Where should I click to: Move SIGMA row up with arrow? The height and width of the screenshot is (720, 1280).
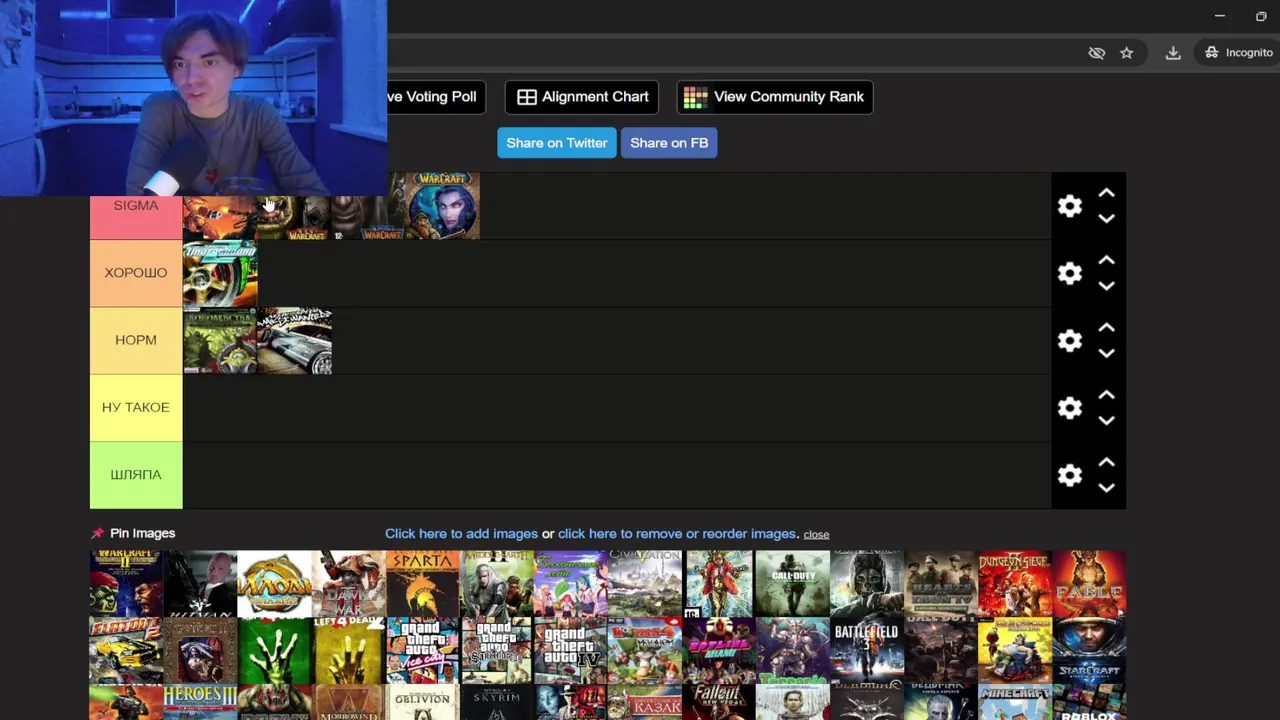pos(1106,193)
